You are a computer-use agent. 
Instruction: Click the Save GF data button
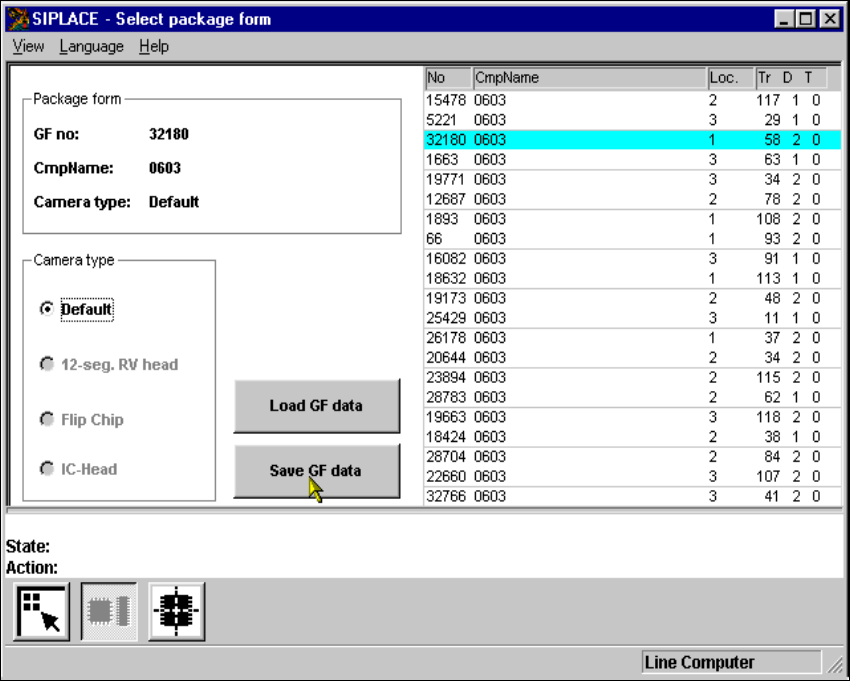coord(317,471)
